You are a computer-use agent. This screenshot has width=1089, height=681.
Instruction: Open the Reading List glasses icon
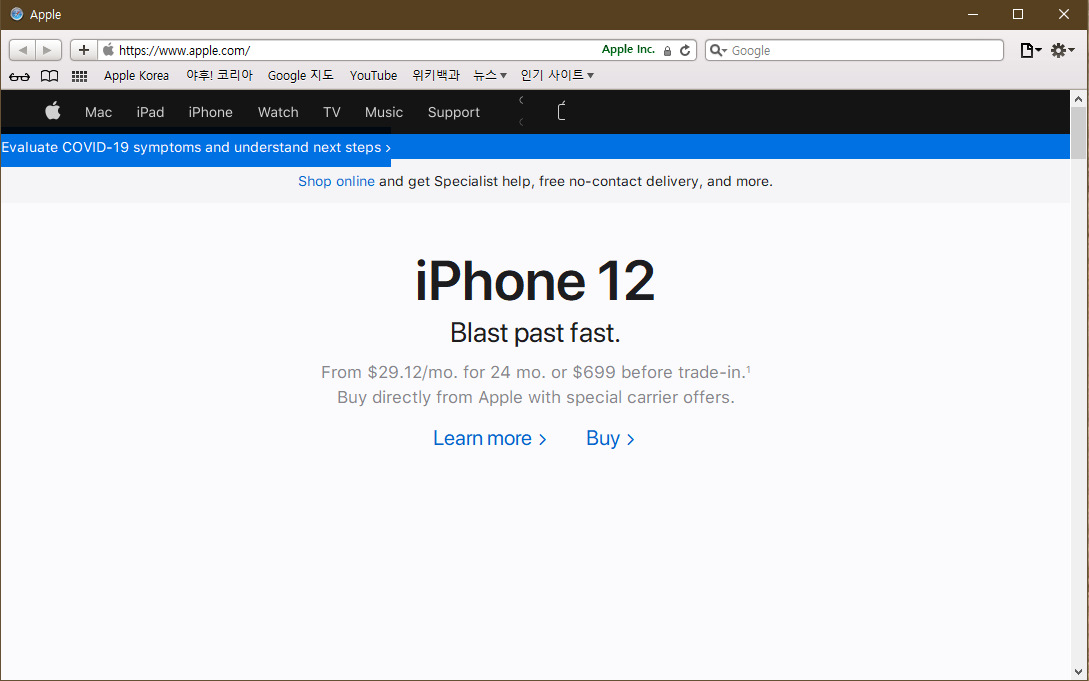19,76
